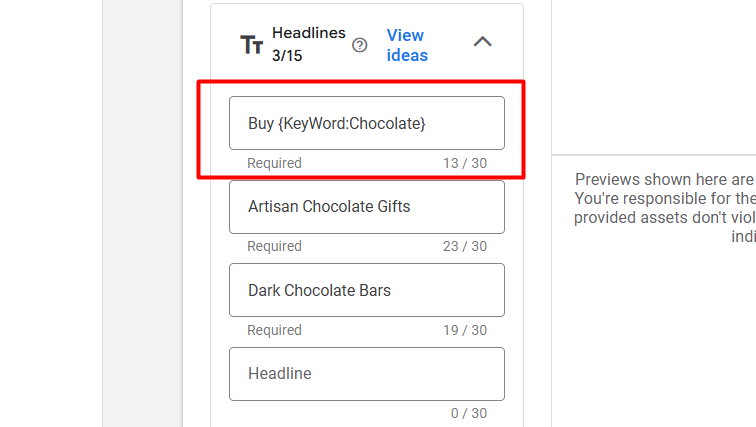Click the empty Headline input field
The width and height of the screenshot is (756, 427).
pos(366,374)
